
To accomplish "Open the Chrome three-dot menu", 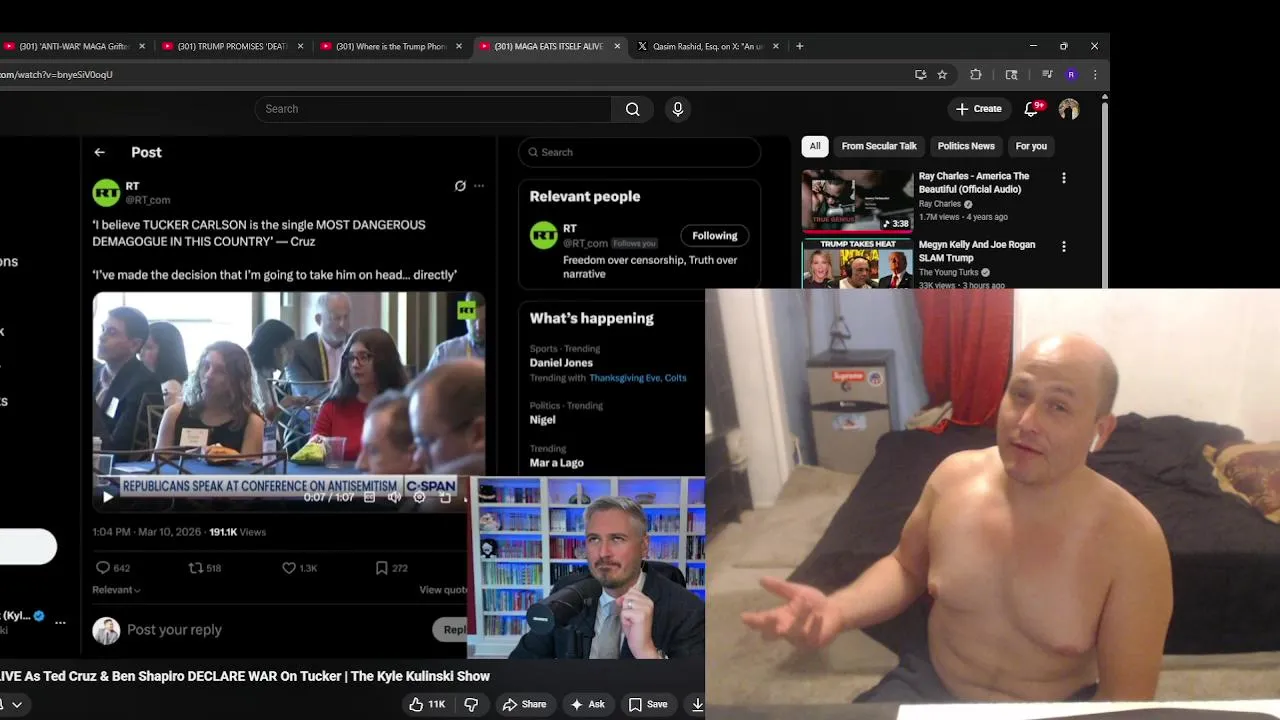I will pos(1095,74).
